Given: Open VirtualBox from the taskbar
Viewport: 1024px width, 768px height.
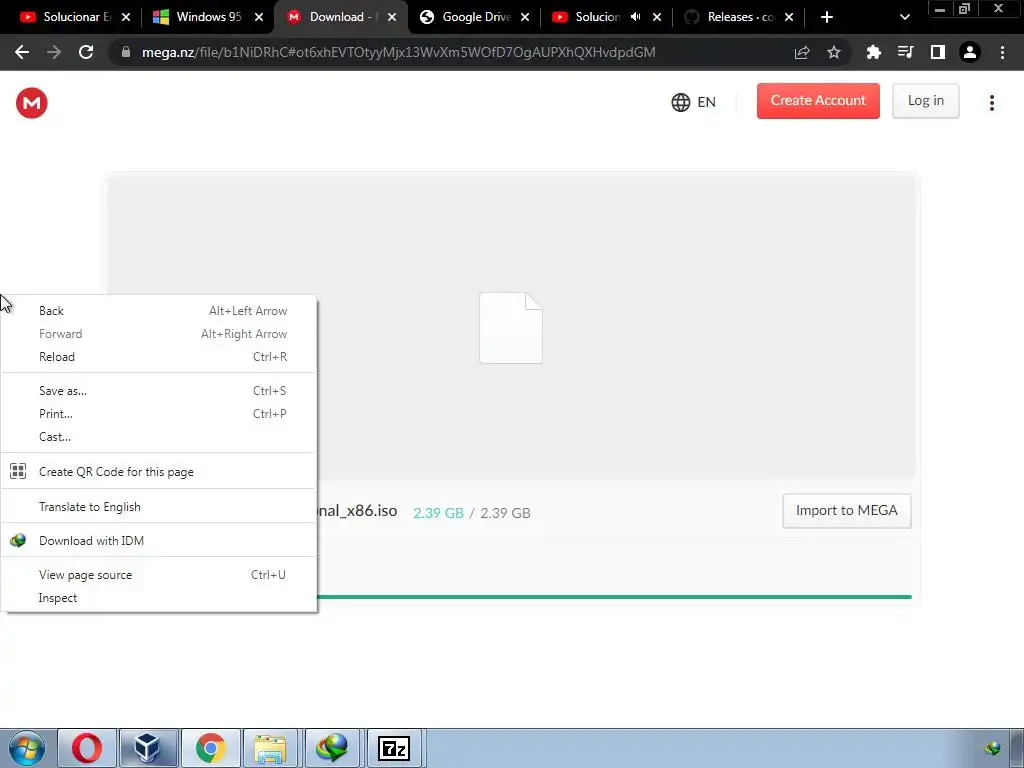Looking at the screenshot, I should 148,748.
